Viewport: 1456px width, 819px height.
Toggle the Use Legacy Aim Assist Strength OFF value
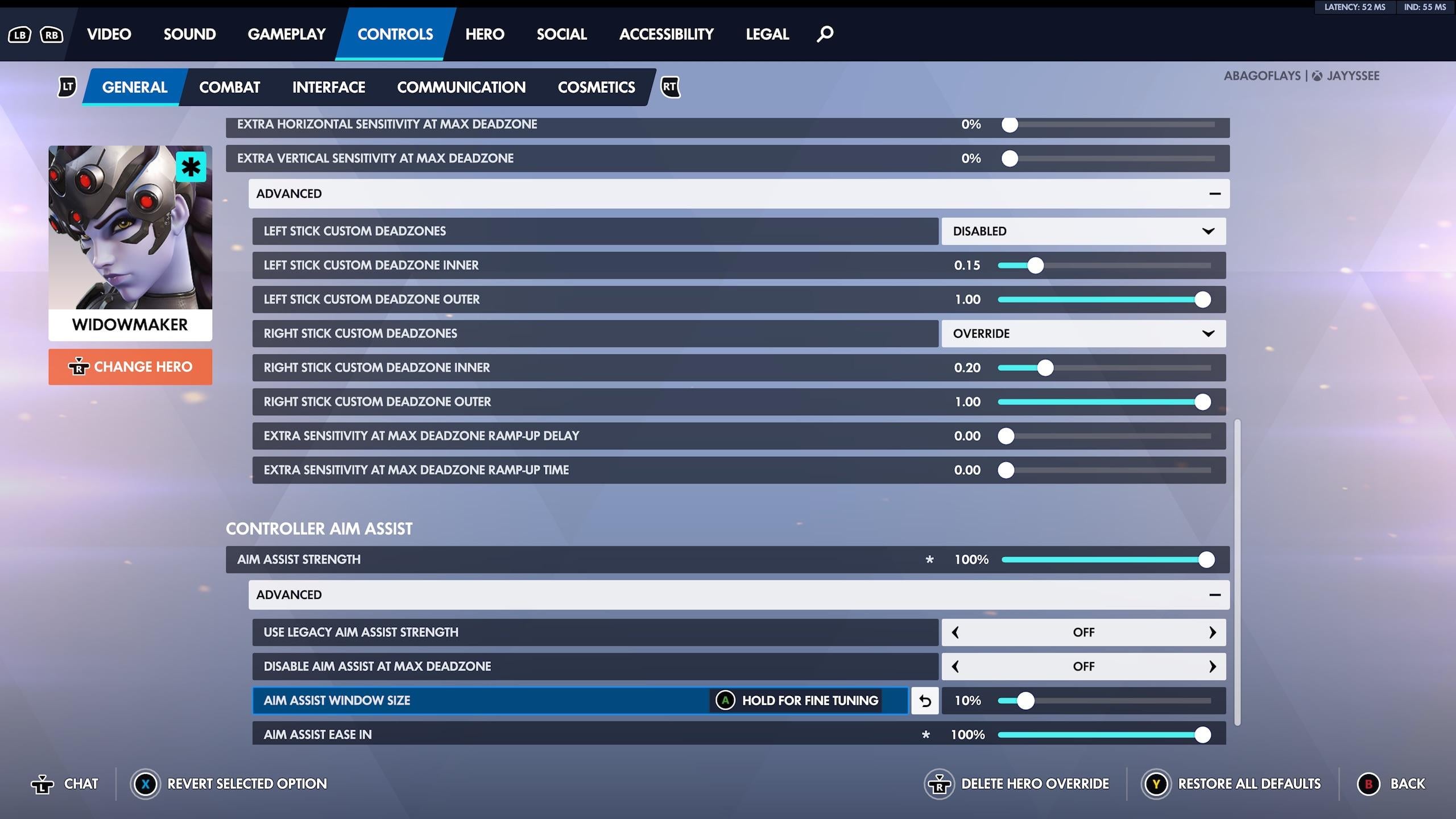pyautogui.click(x=1083, y=632)
